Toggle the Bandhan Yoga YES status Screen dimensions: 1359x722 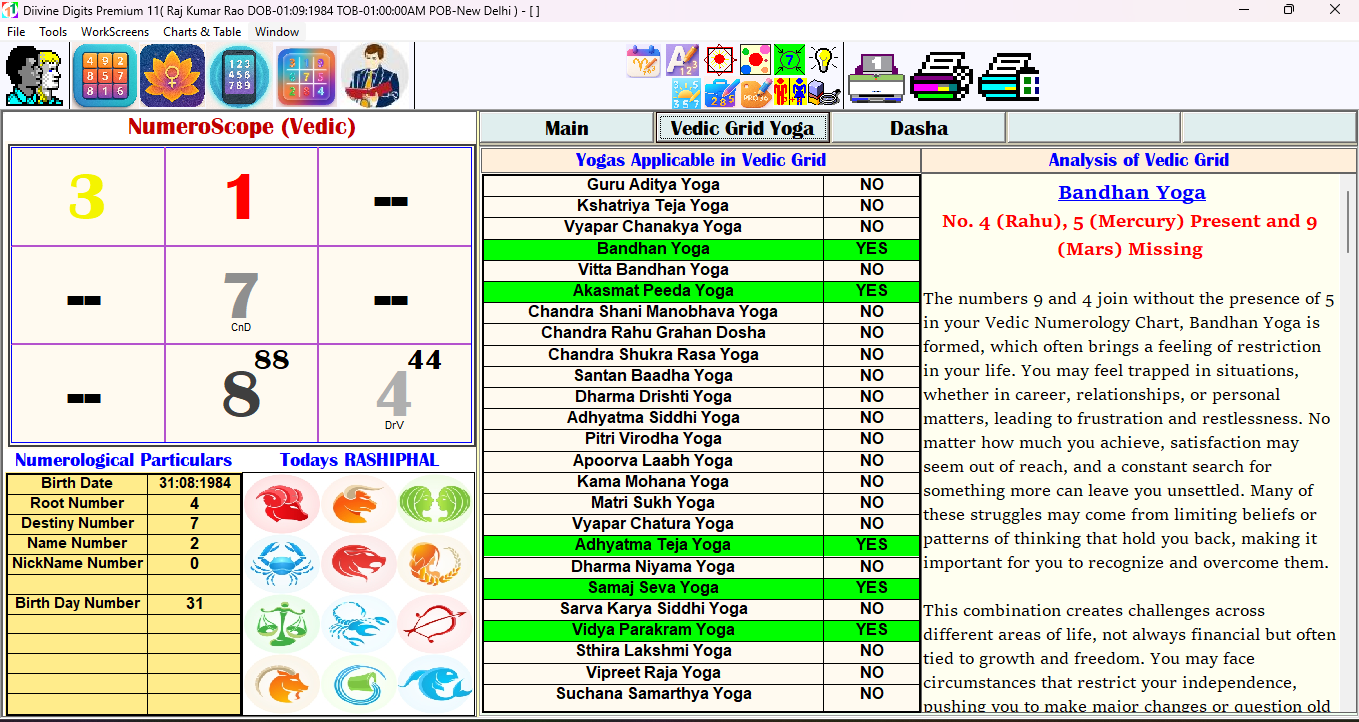871,248
